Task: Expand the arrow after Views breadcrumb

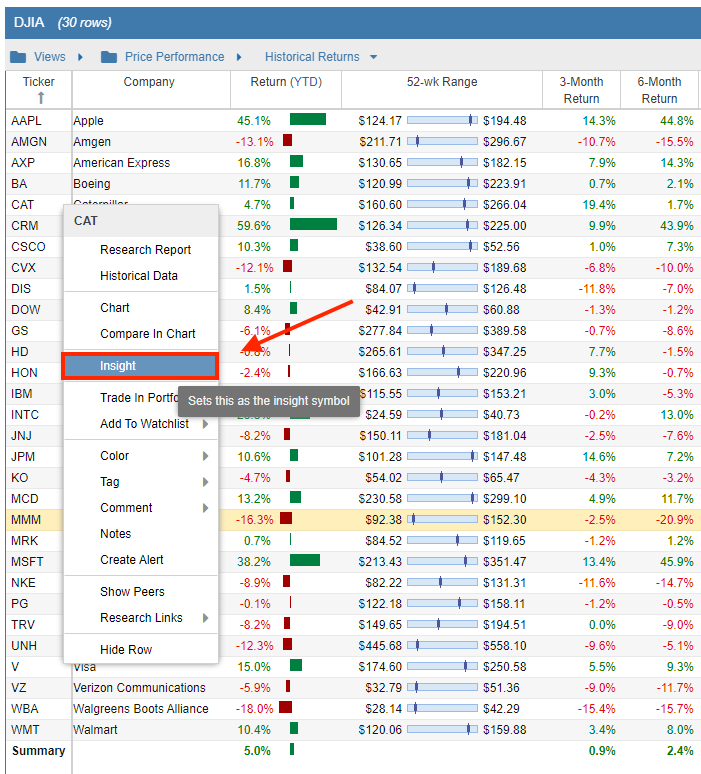Action: coord(80,57)
